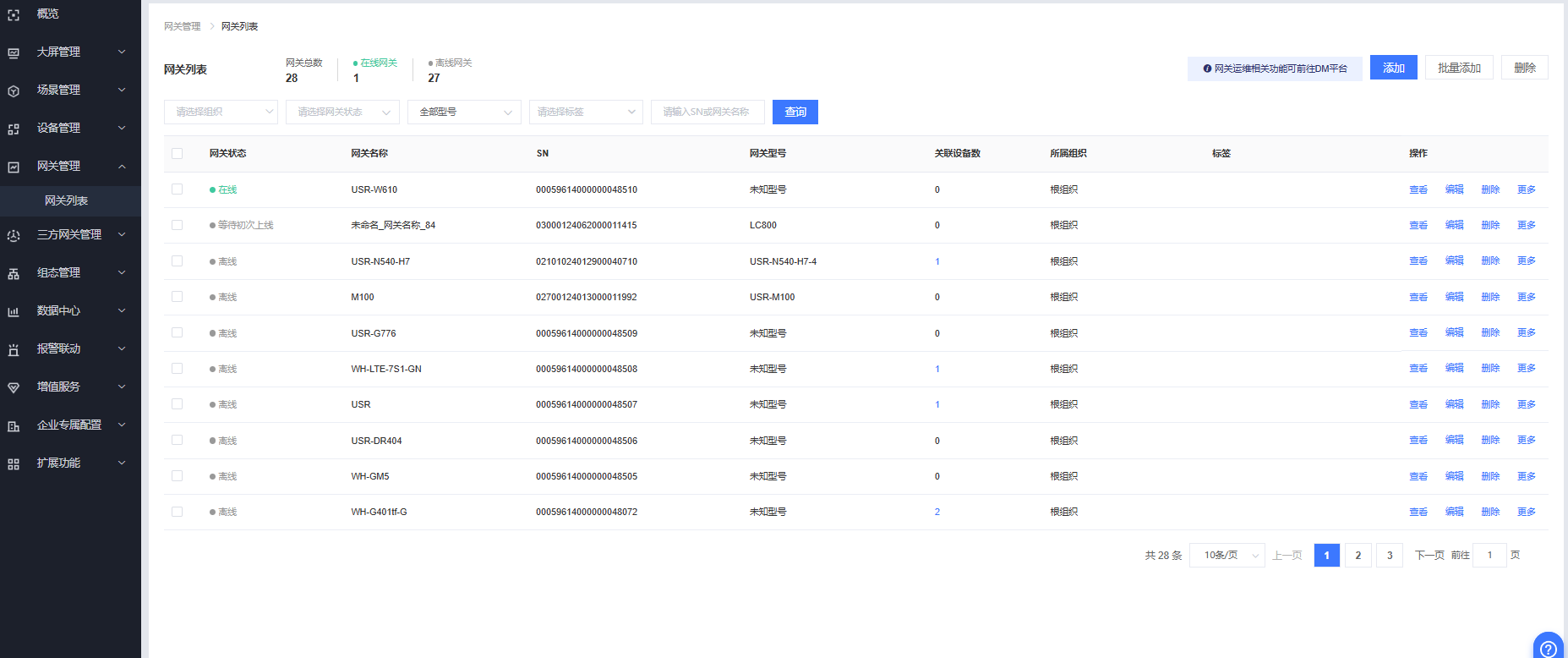Expand the 三方网关管理 sidebar menu

coord(69,235)
